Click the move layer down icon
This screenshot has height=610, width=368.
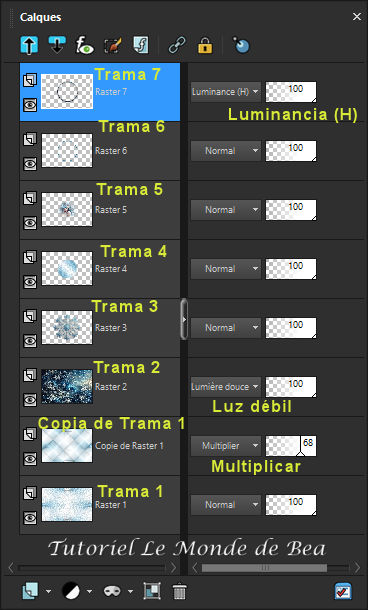(57, 45)
